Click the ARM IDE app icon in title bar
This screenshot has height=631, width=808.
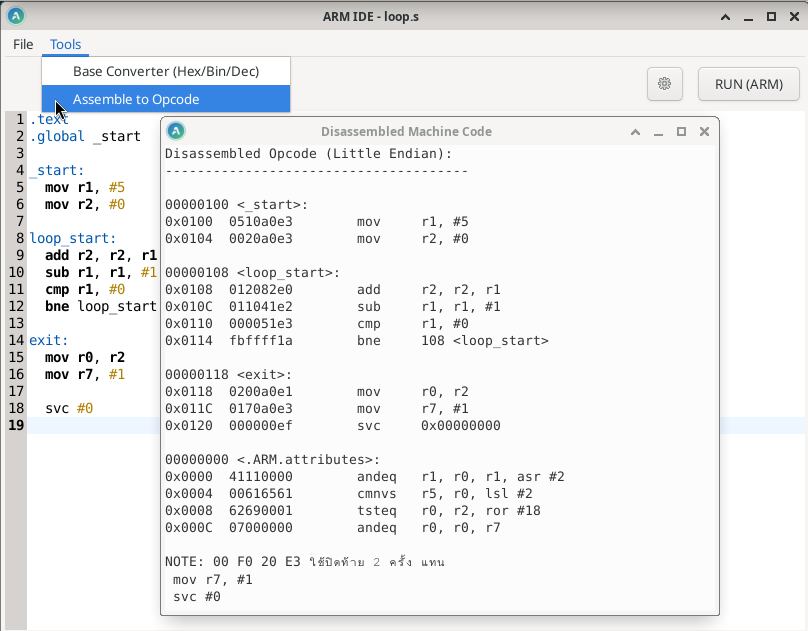pos(16,16)
